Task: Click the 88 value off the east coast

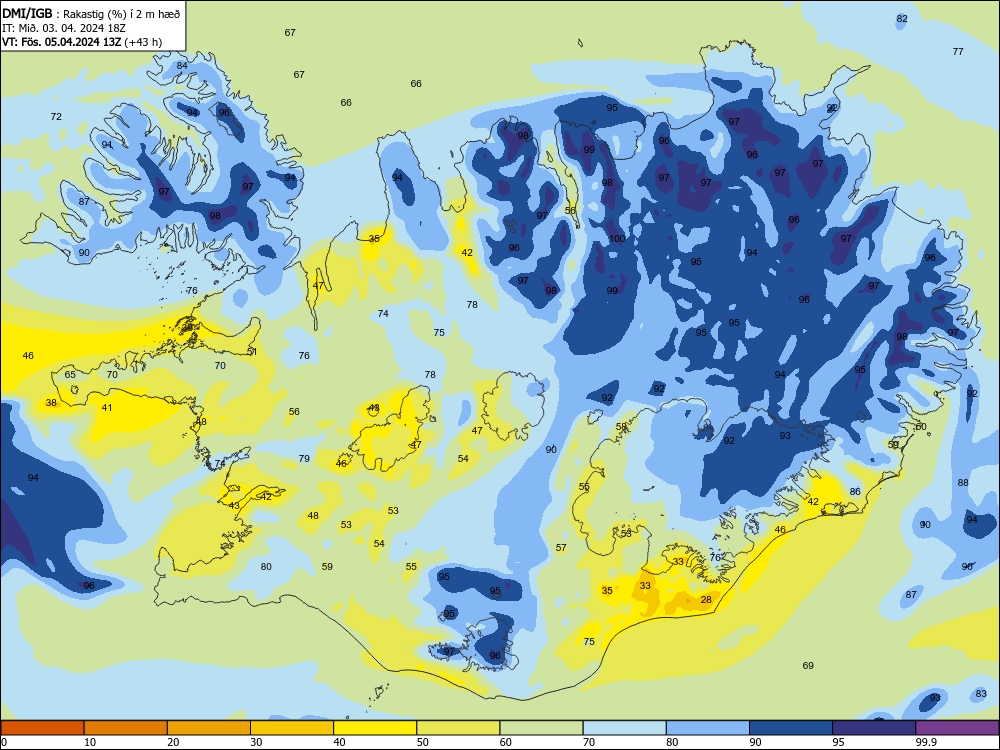Action: coord(963,483)
